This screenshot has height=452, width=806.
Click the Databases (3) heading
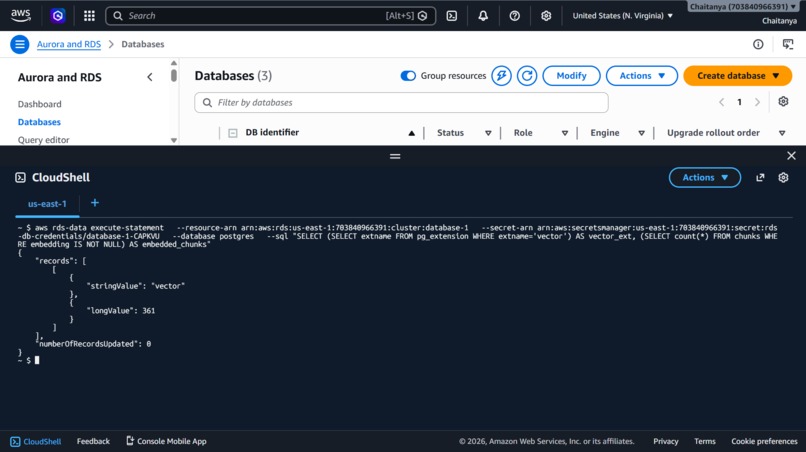(x=233, y=76)
